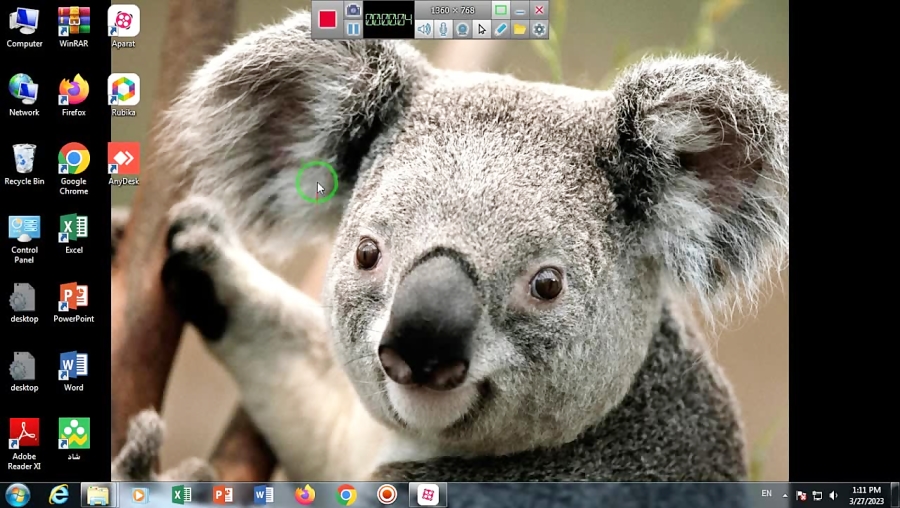Select the شاد desktop icon
This screenshot has height=508, width=900.
(73, 440)
